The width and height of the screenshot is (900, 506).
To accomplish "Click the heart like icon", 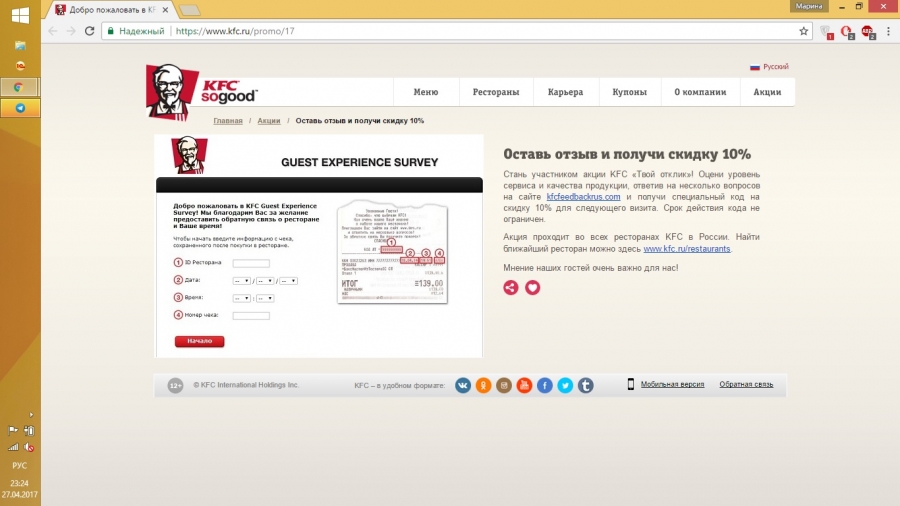I will point(533,287).
